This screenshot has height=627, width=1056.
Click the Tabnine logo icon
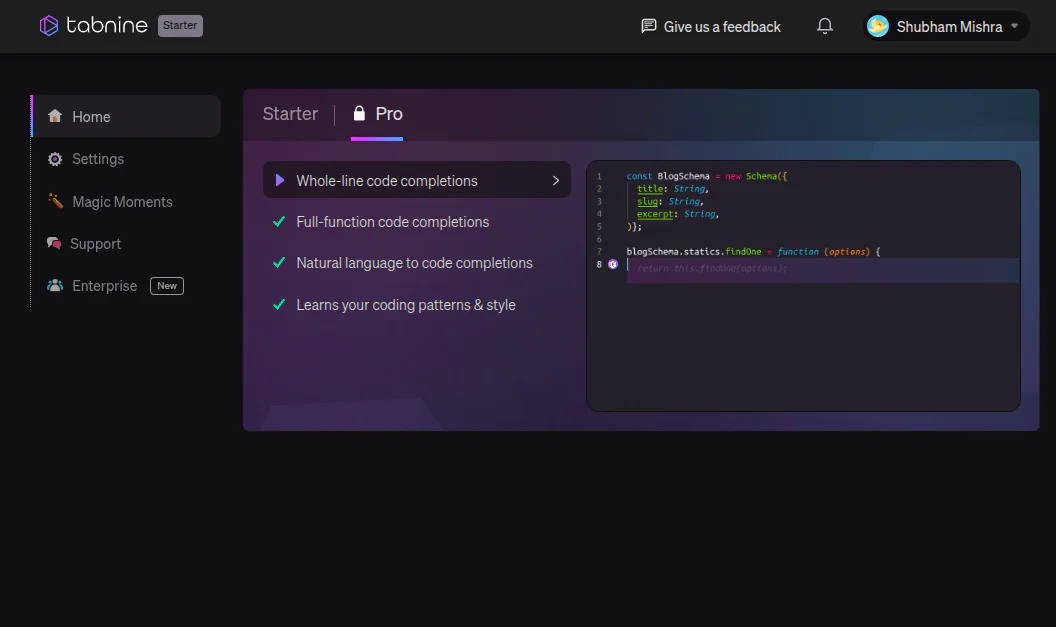point(48,26)
